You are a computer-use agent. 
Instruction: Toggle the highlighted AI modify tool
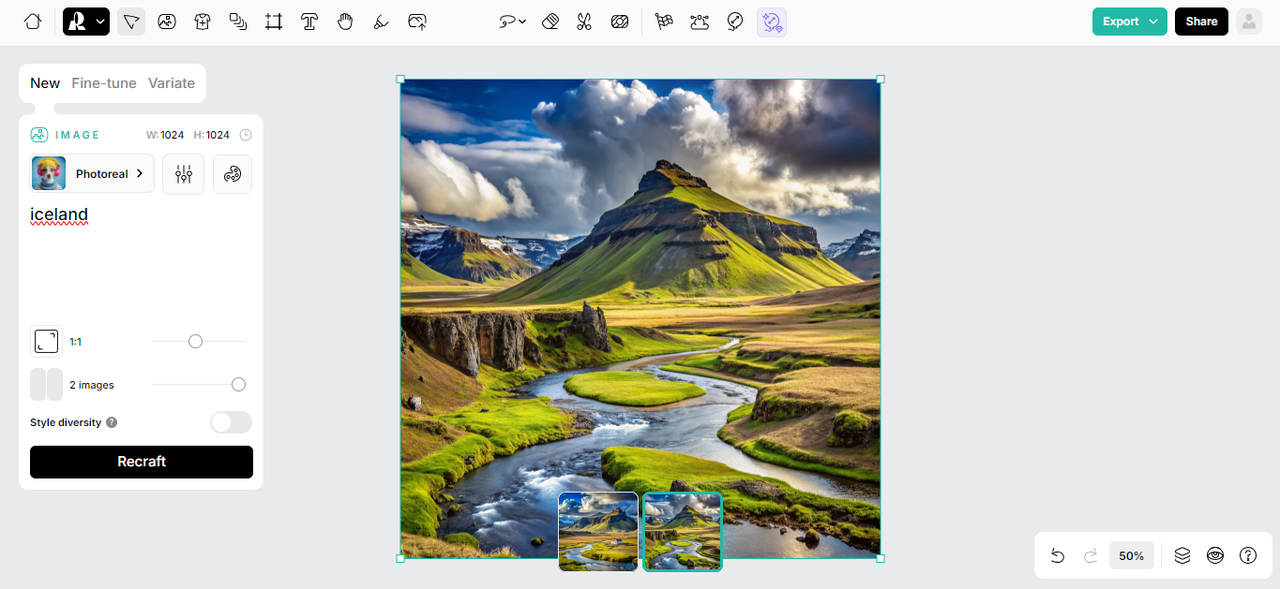(771, 21)
